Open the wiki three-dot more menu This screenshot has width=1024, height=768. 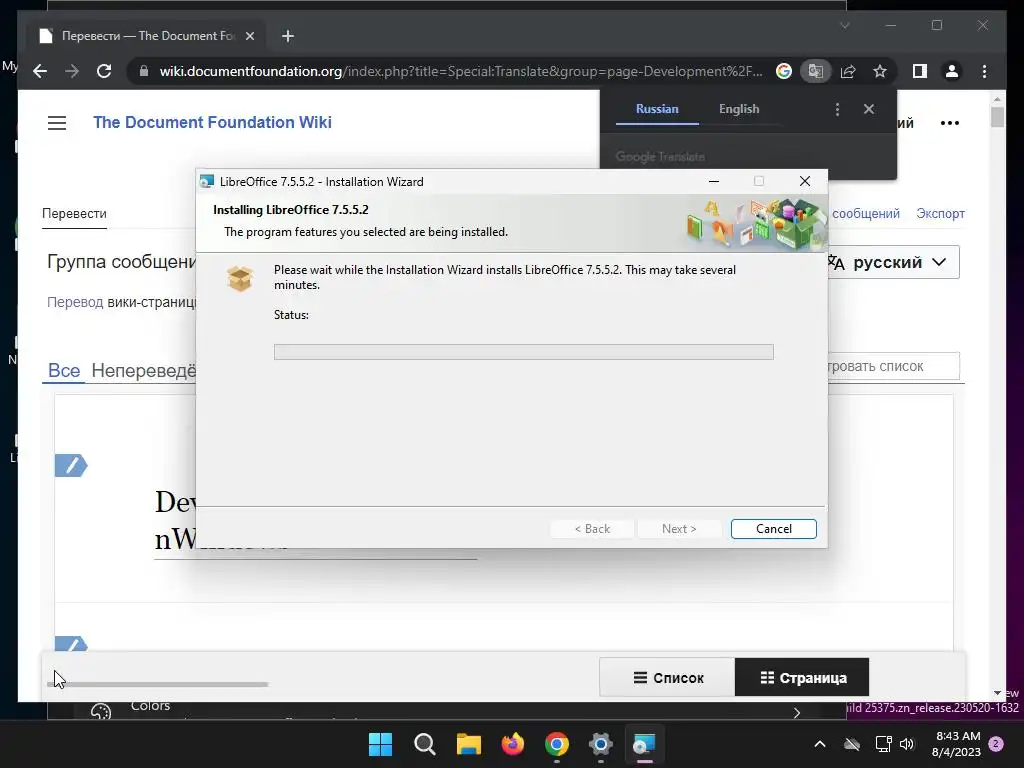[950, 123]
